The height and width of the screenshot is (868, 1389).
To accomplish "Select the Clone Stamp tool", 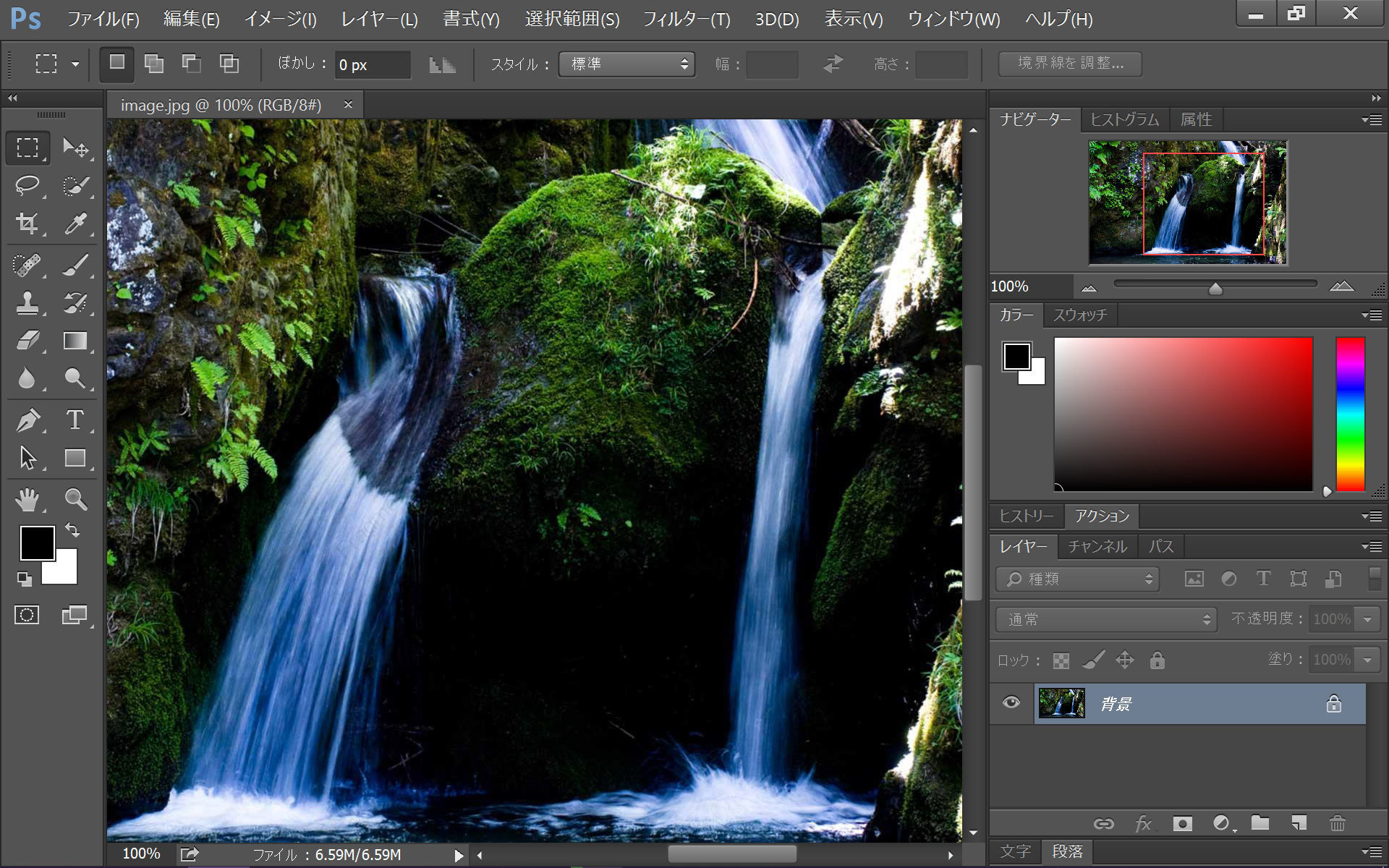I will pos(27,302).
